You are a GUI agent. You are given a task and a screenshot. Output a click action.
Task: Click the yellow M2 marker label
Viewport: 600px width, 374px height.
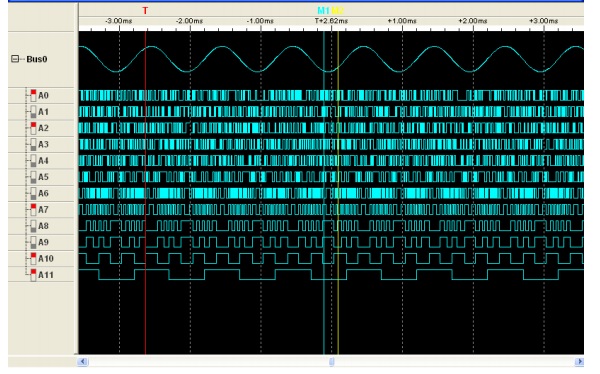pos(337,11)
